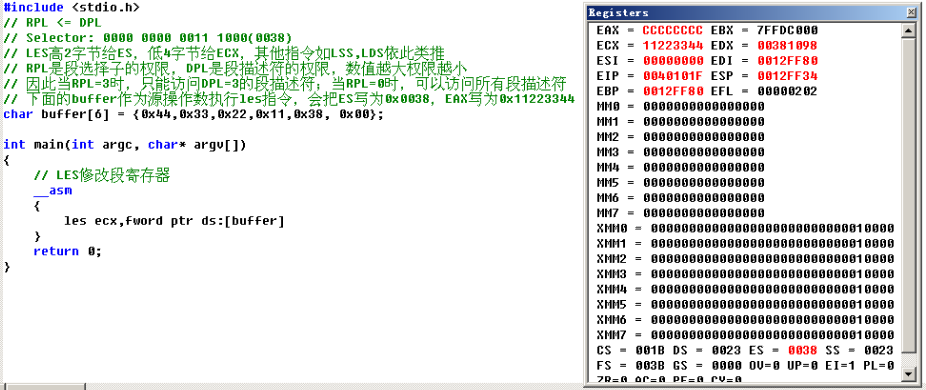The image size is (926, 390).
Task: Click the CS value 001B
Action: [650, 350]
